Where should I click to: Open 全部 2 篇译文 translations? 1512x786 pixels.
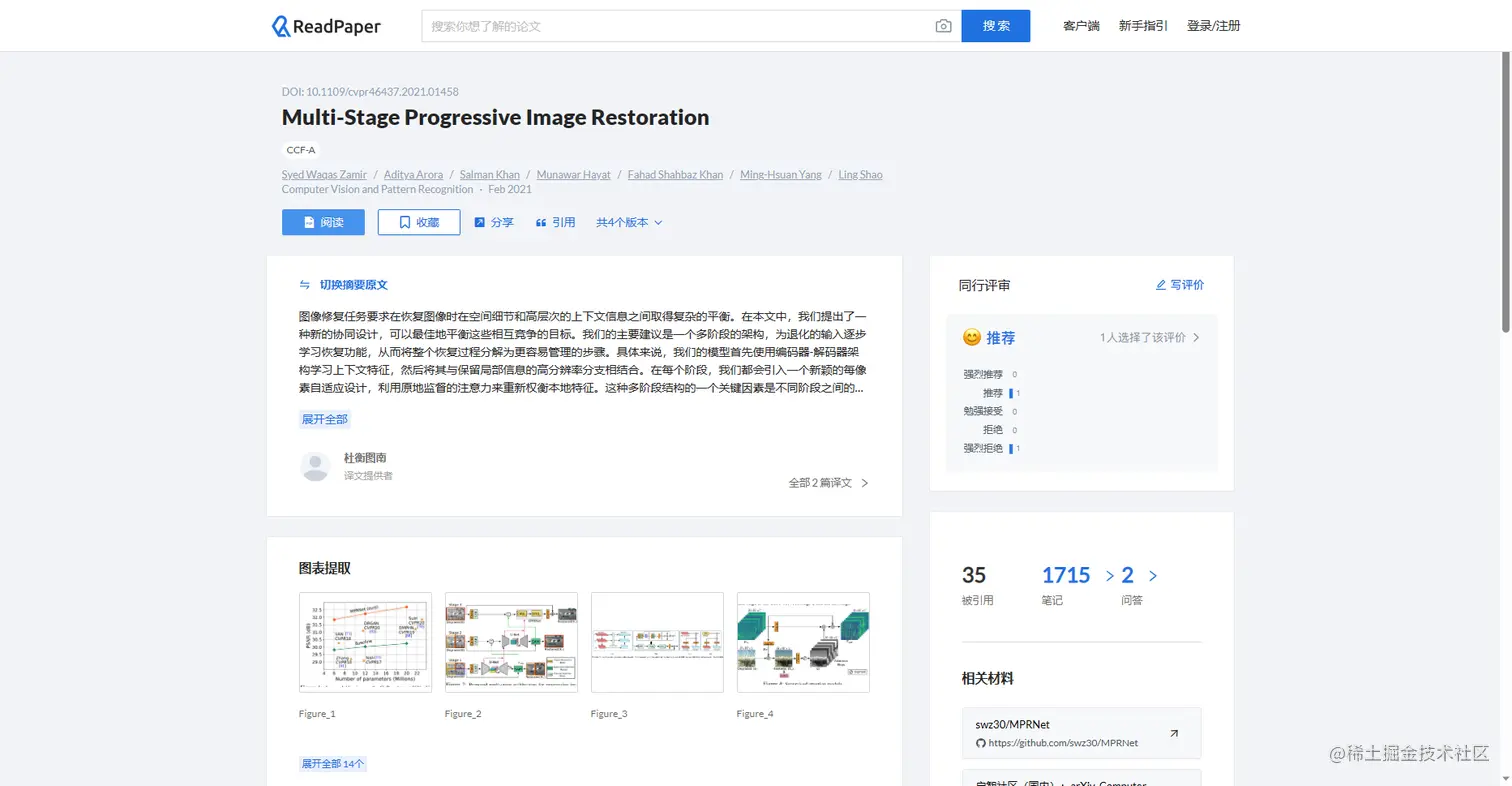pos(828,483)
